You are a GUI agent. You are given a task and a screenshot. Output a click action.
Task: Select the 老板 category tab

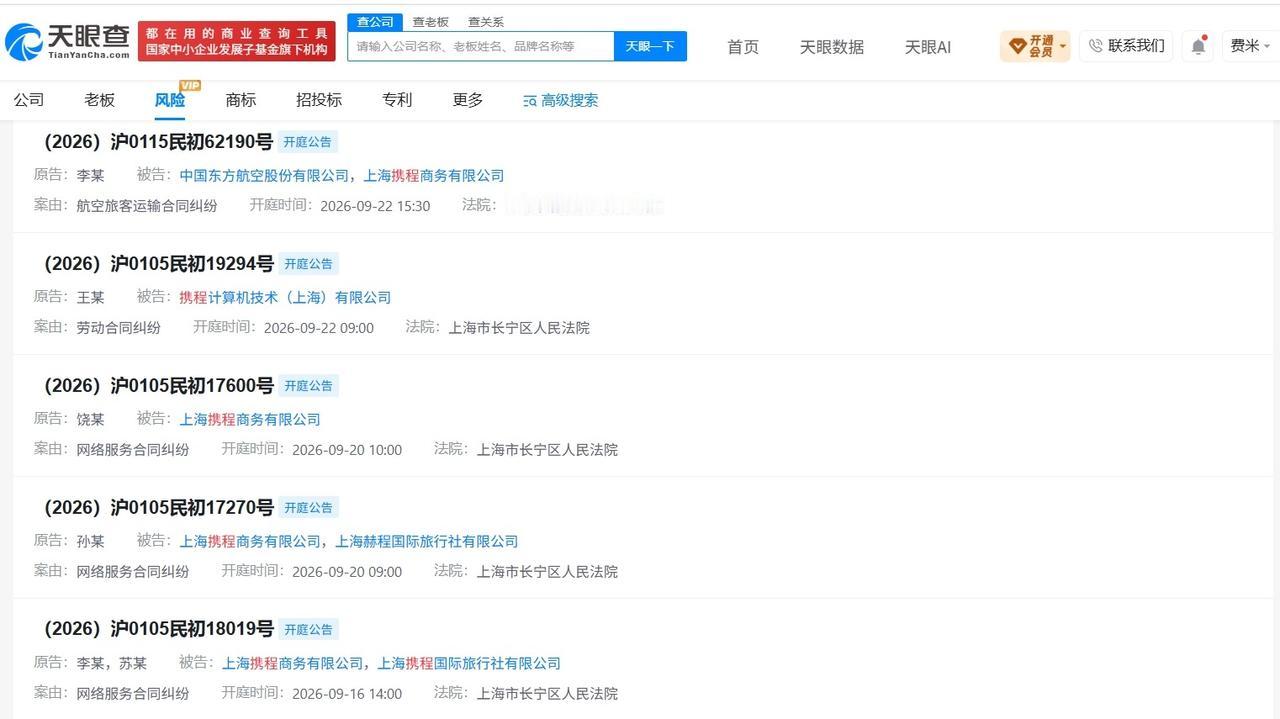coord(100,100)
